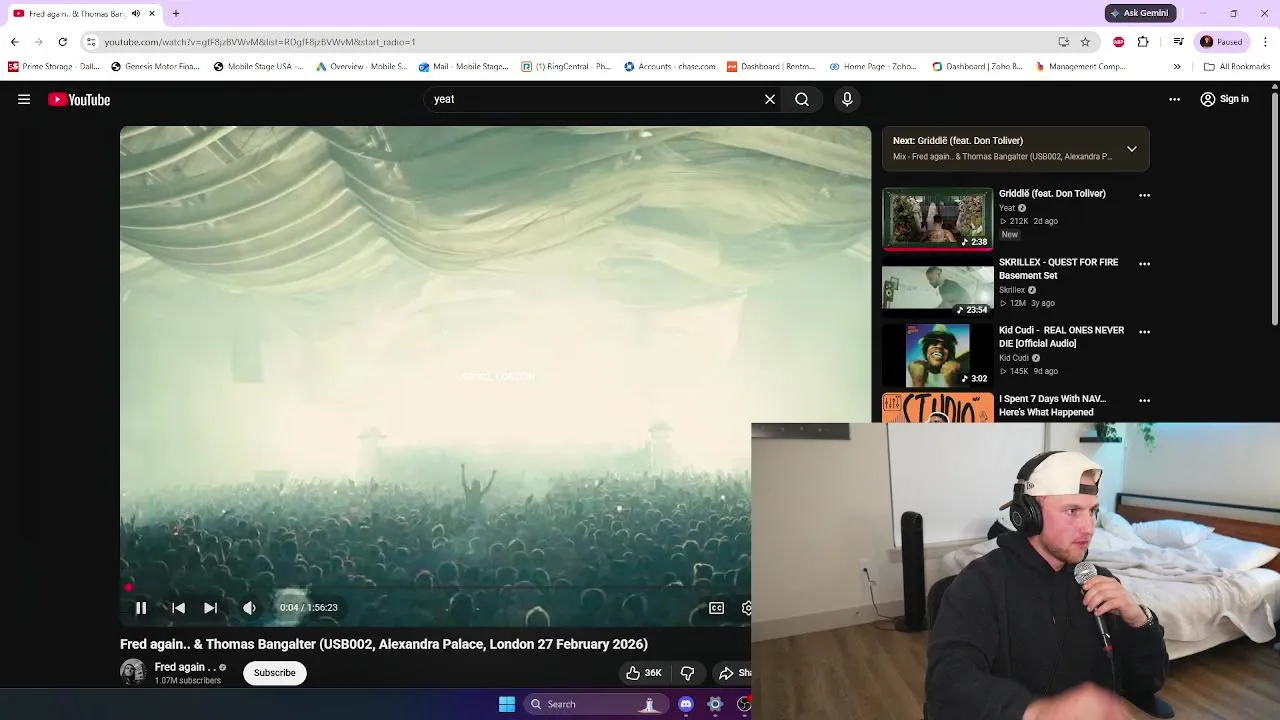The height and width of the screenshot is (720, 1280).
Task: Open YouTube settings three-dot menu near Sign in
Action: click(x=1175, y=99)
